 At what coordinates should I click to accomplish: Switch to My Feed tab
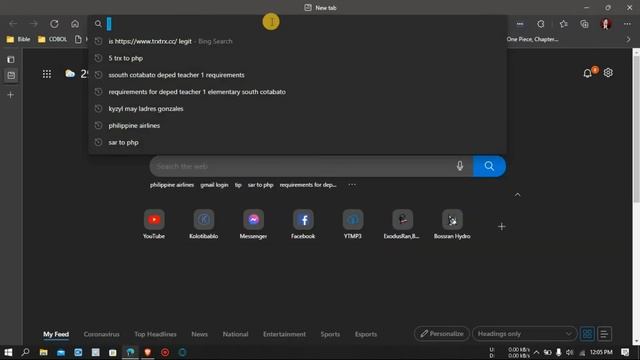pos(56,334)
